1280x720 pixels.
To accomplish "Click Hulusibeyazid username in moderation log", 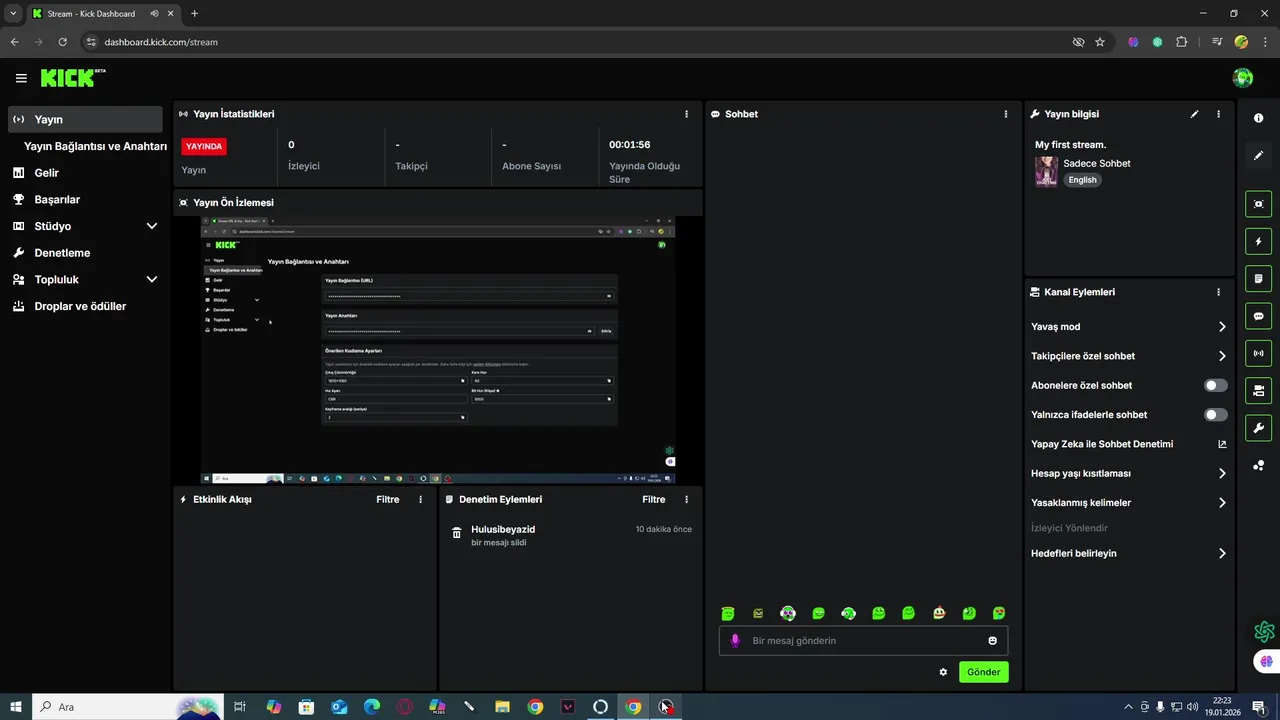I will 503,529.
